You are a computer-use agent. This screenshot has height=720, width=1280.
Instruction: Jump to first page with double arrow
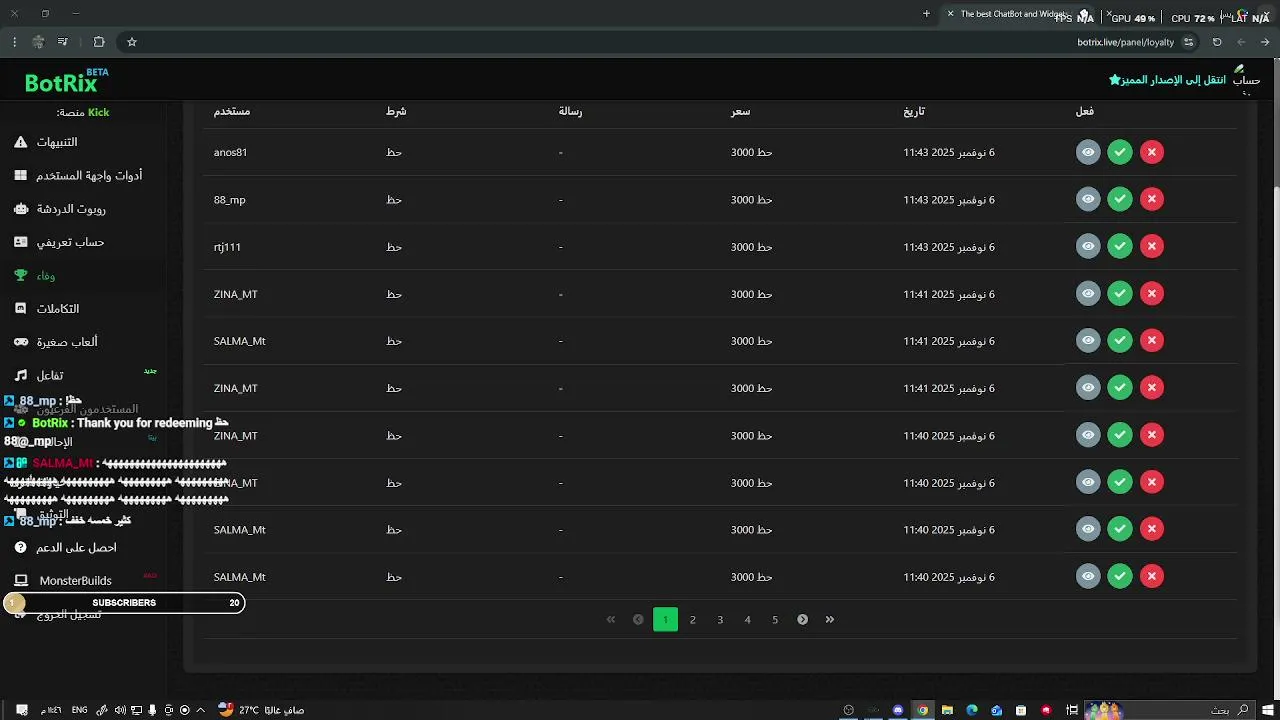click(611, 619)
